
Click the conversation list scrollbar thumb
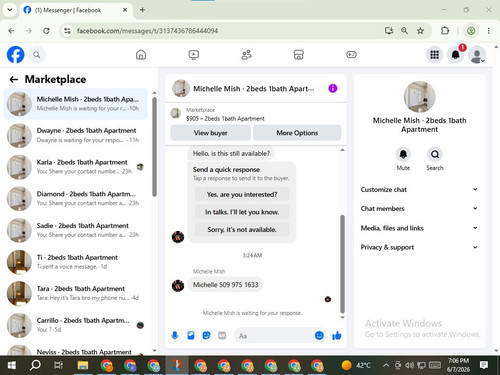click(154, 147)
